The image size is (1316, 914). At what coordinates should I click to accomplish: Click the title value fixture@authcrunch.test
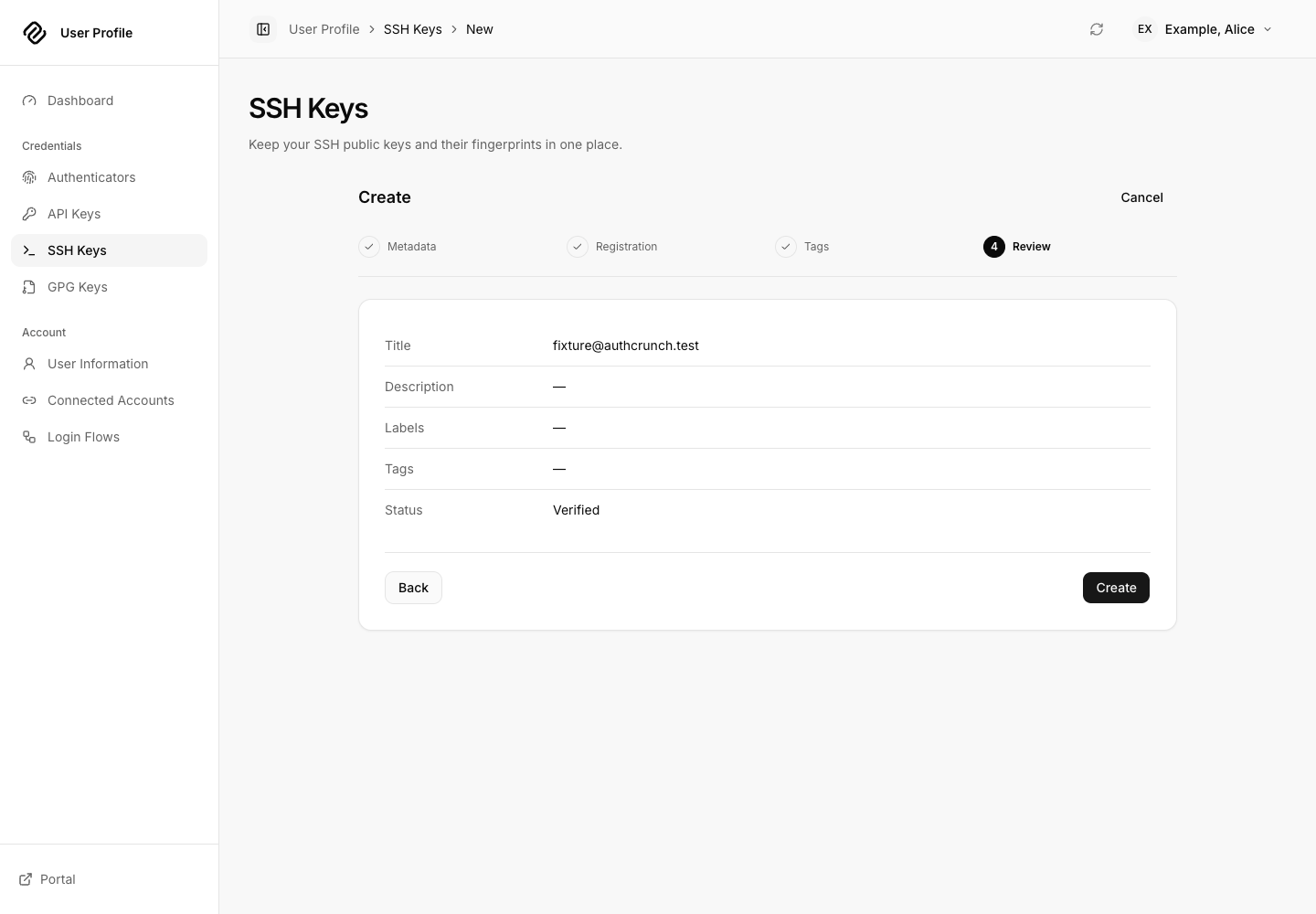click(626, 345)
